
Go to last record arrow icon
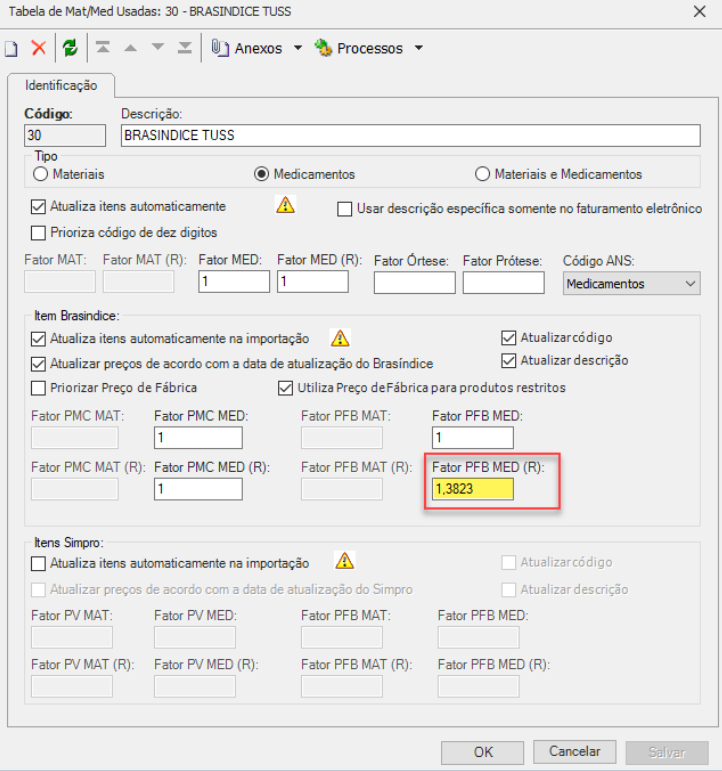point(185,48)
